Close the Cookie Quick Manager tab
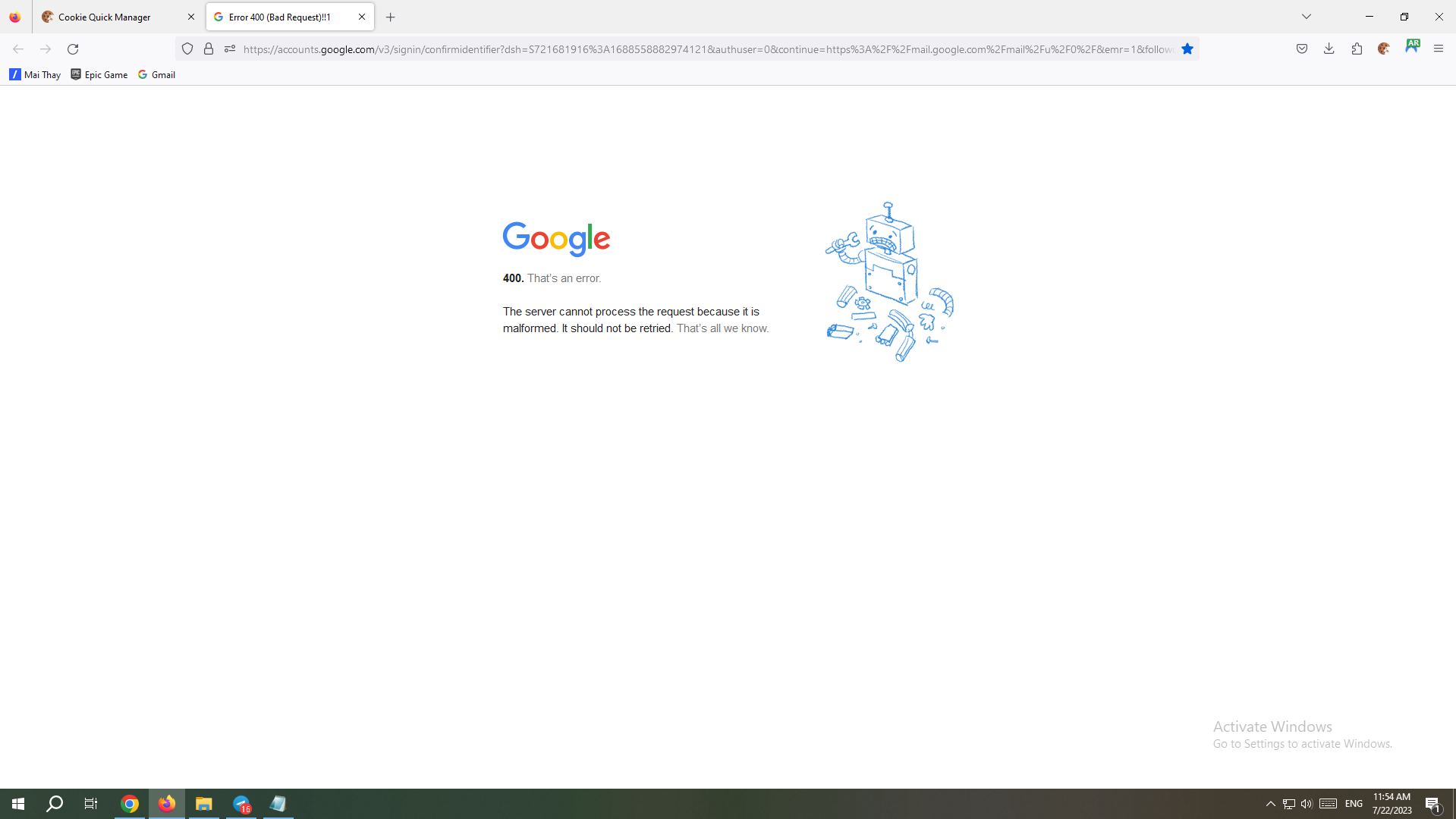Viewport: 1456px width, 819px height. (191, 17)
